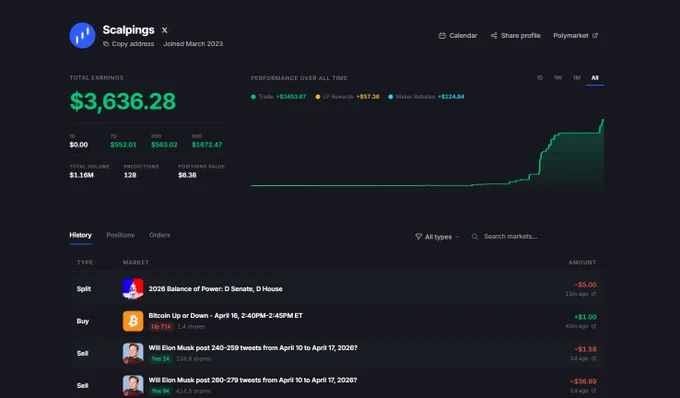Click the external-link icon next to Polymarket
This screenshot has width=680, height=398.
[595, 36]
